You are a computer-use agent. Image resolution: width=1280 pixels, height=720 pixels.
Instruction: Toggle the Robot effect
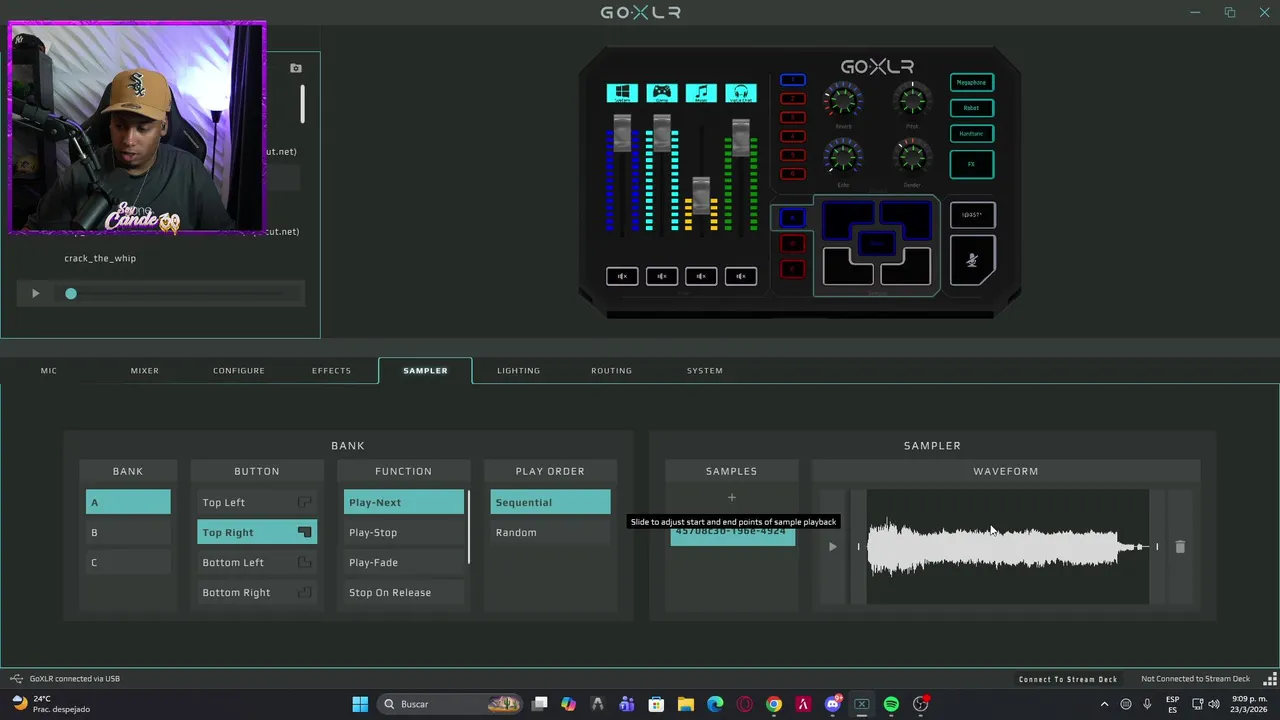click(971, 108)
